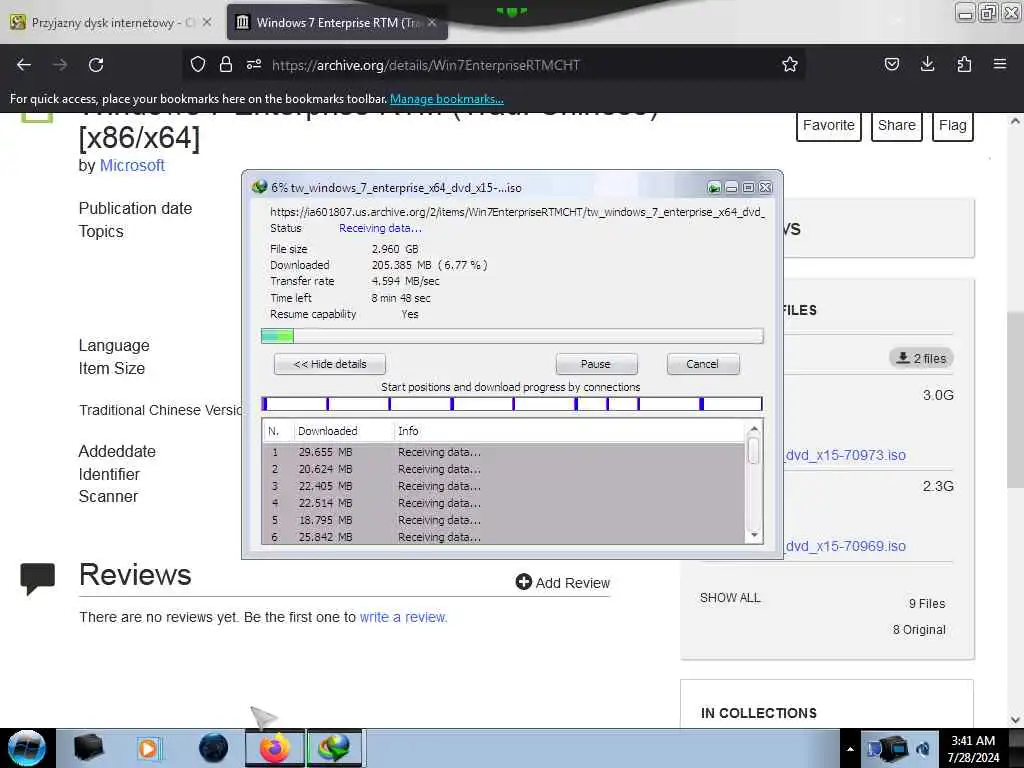Open the shield tracking protection icon
The image size is (1024, 768).
click(198, 64)
